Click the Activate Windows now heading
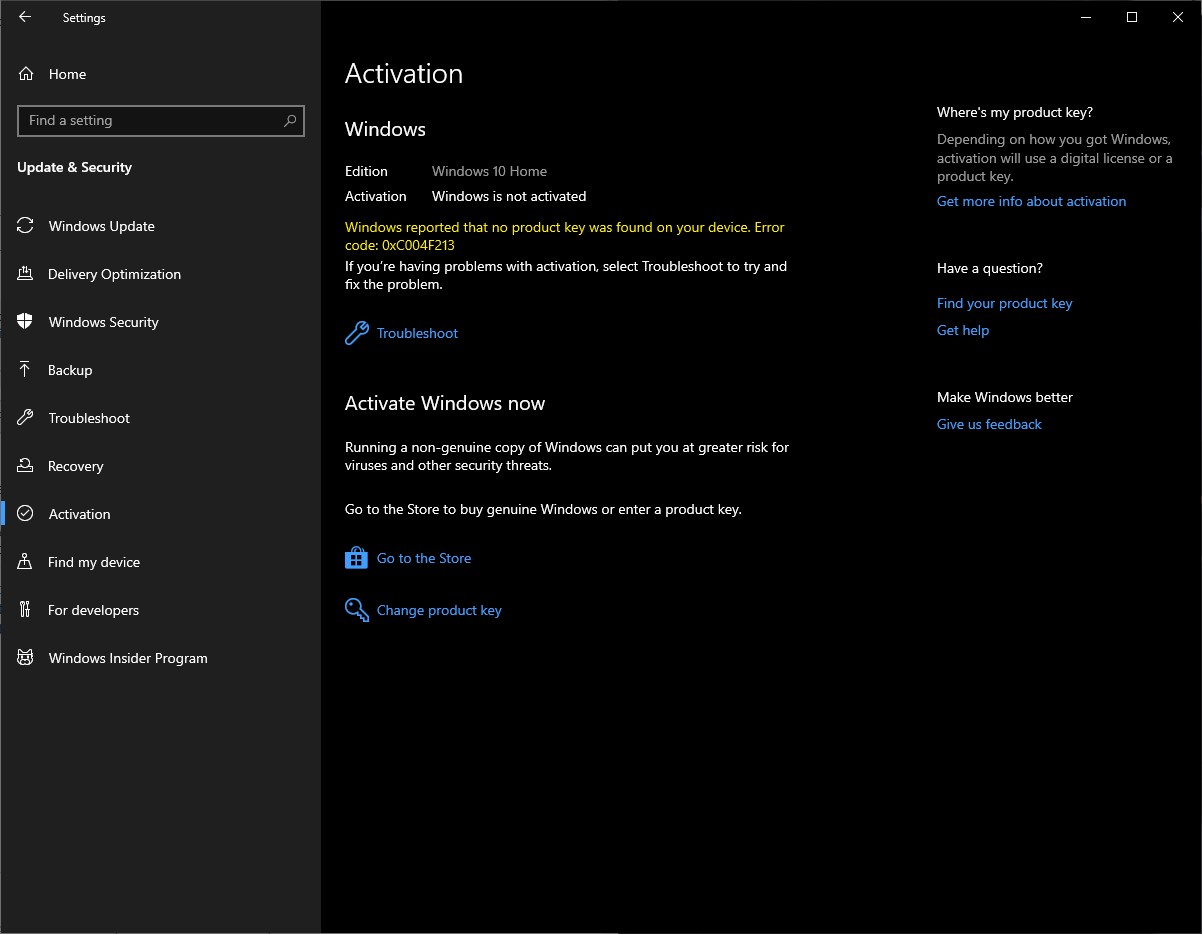1202x934 pixels. pos(445,403)
